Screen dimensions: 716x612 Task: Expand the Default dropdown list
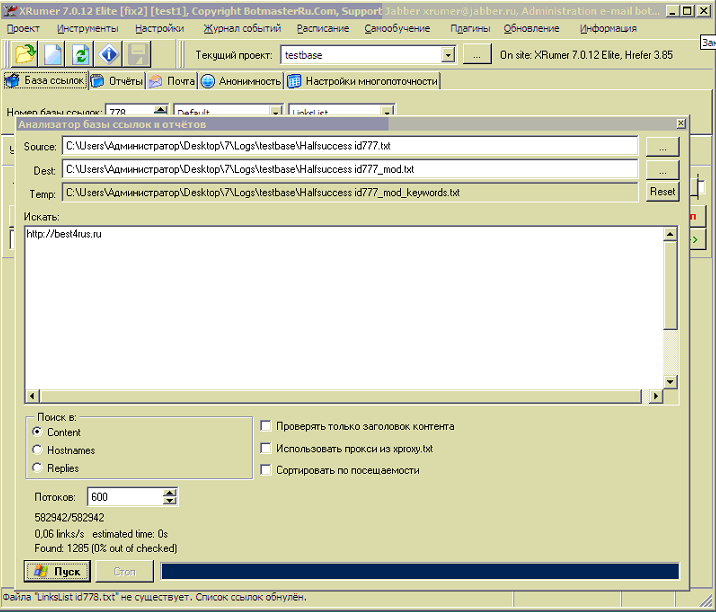(276, 112)
